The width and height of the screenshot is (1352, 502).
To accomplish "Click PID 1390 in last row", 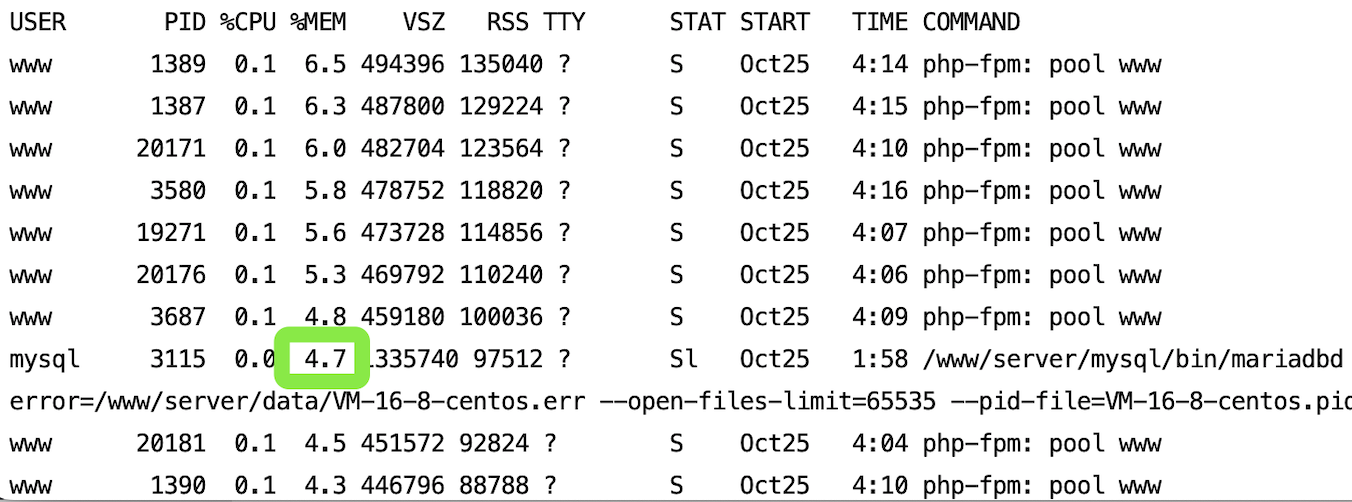I will pos(178,485).
